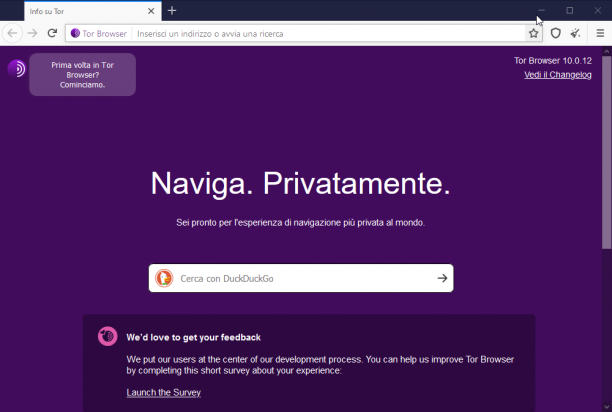Viewport: 612px width, 412px height.
Task: Open a new tab with the plus button
Action: coord(172,11)
